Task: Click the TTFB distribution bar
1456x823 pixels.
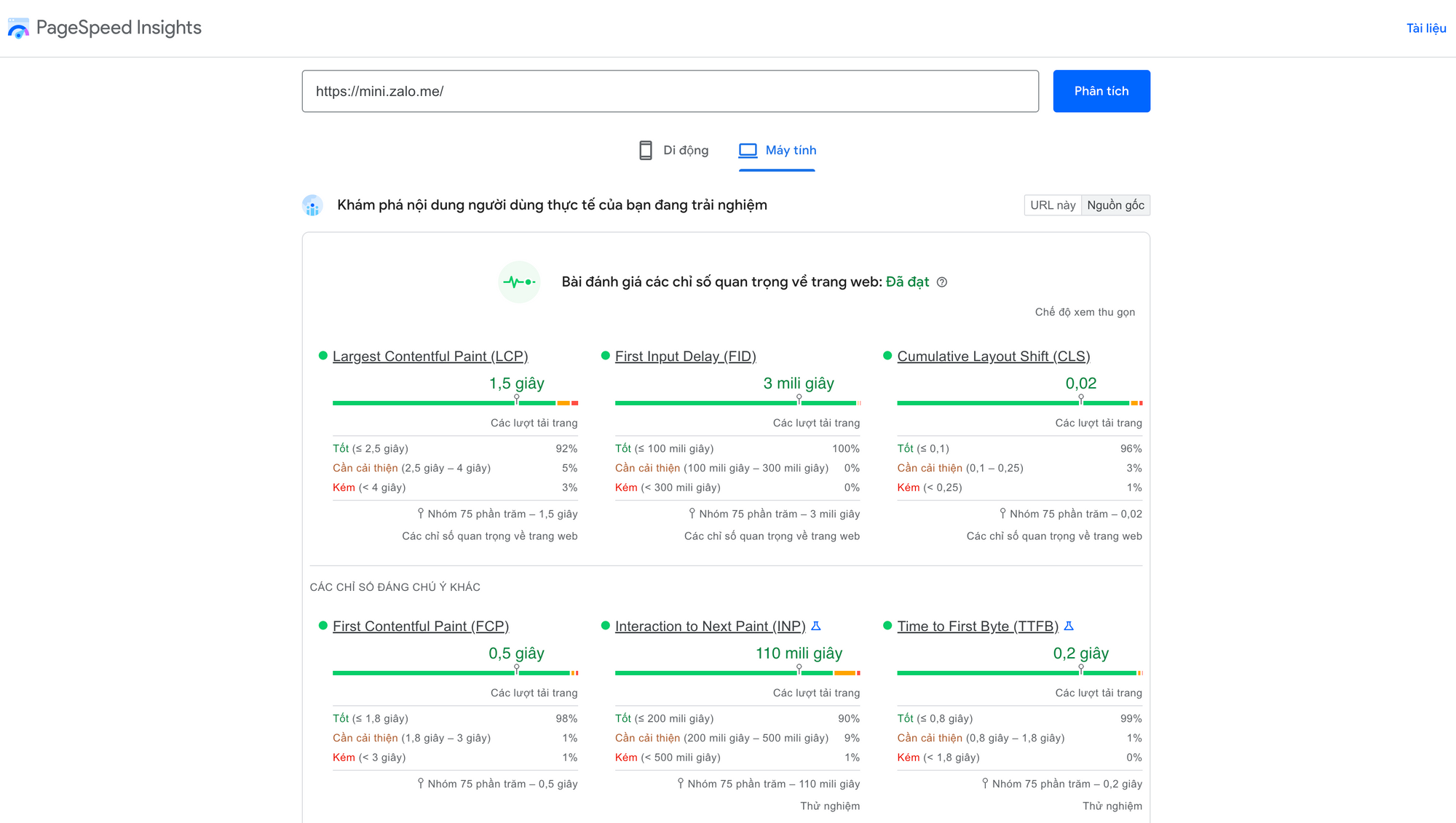Action: (1020, 672)
